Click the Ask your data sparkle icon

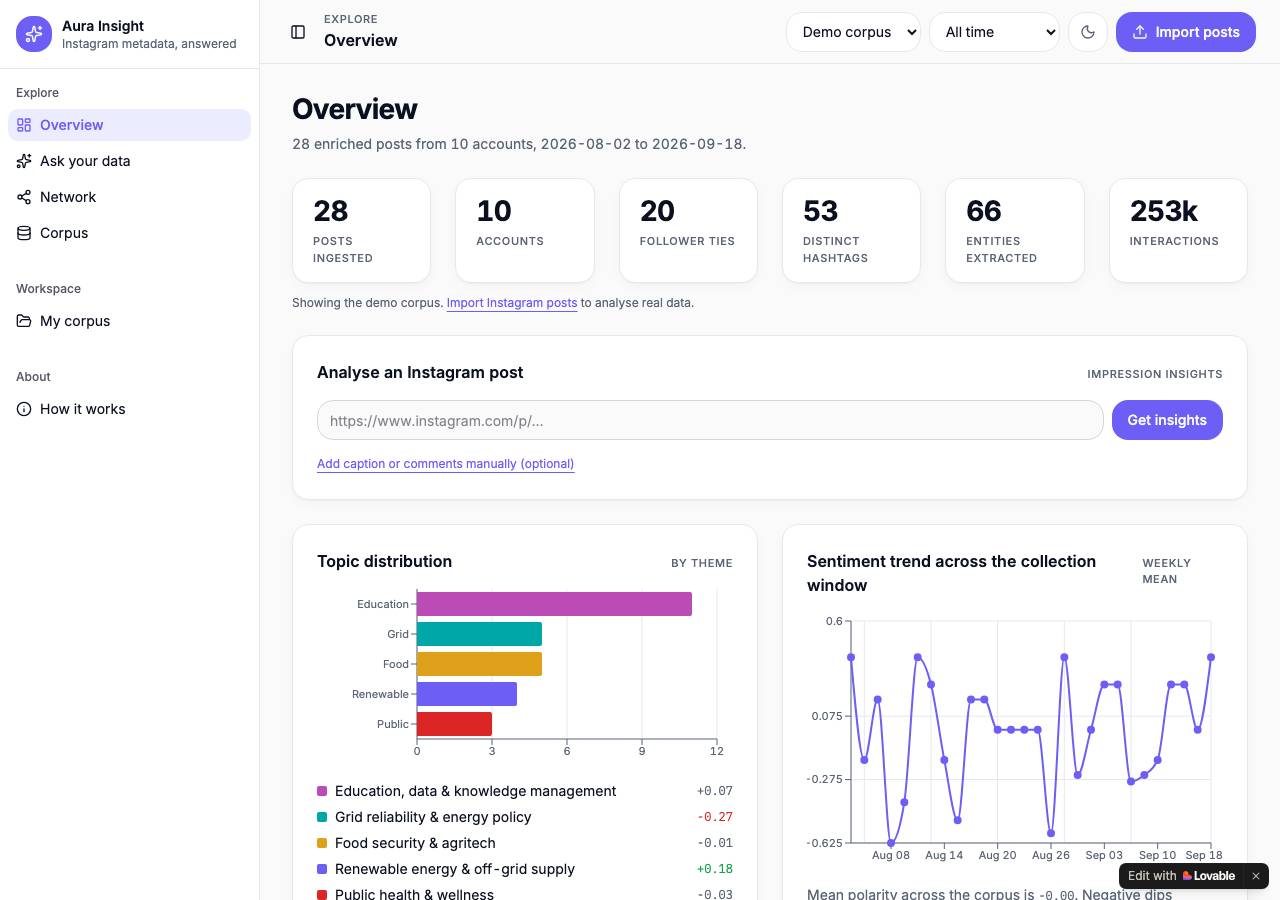click(x=24, y=161)
